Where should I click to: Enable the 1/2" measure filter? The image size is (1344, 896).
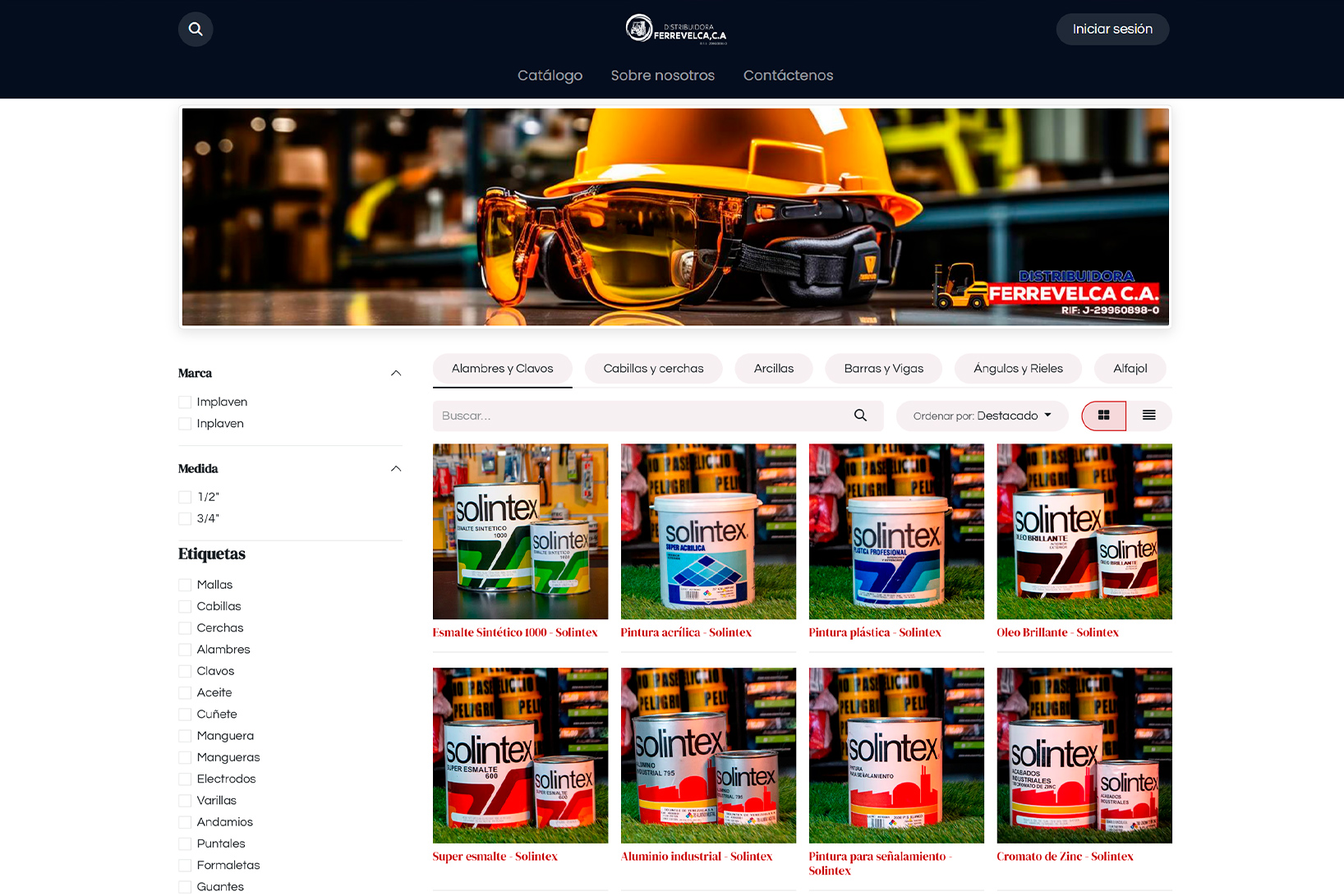(185, 498)
